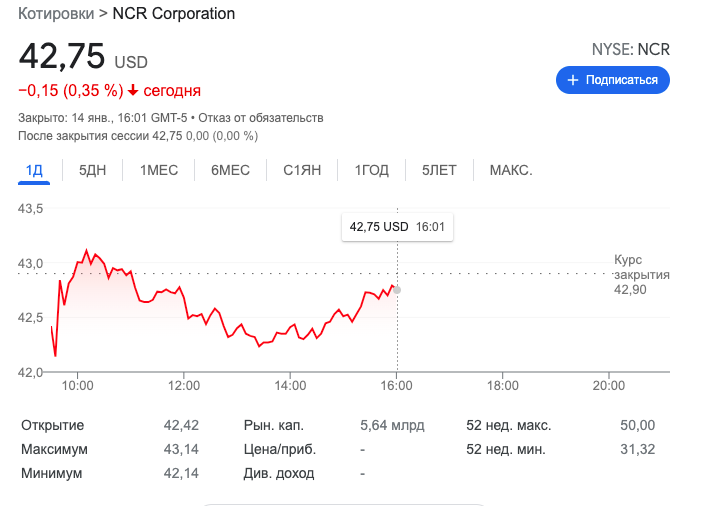This screenshot has width=720, height=506.
Task: Click the Подписаться follow button
Action: (x=612, y=80)
